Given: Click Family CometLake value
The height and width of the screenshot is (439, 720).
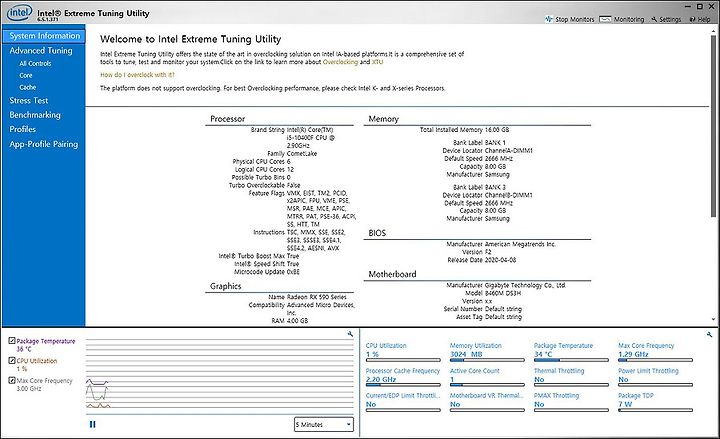Looking at the screenshot, I should click(x=302, y=153).
